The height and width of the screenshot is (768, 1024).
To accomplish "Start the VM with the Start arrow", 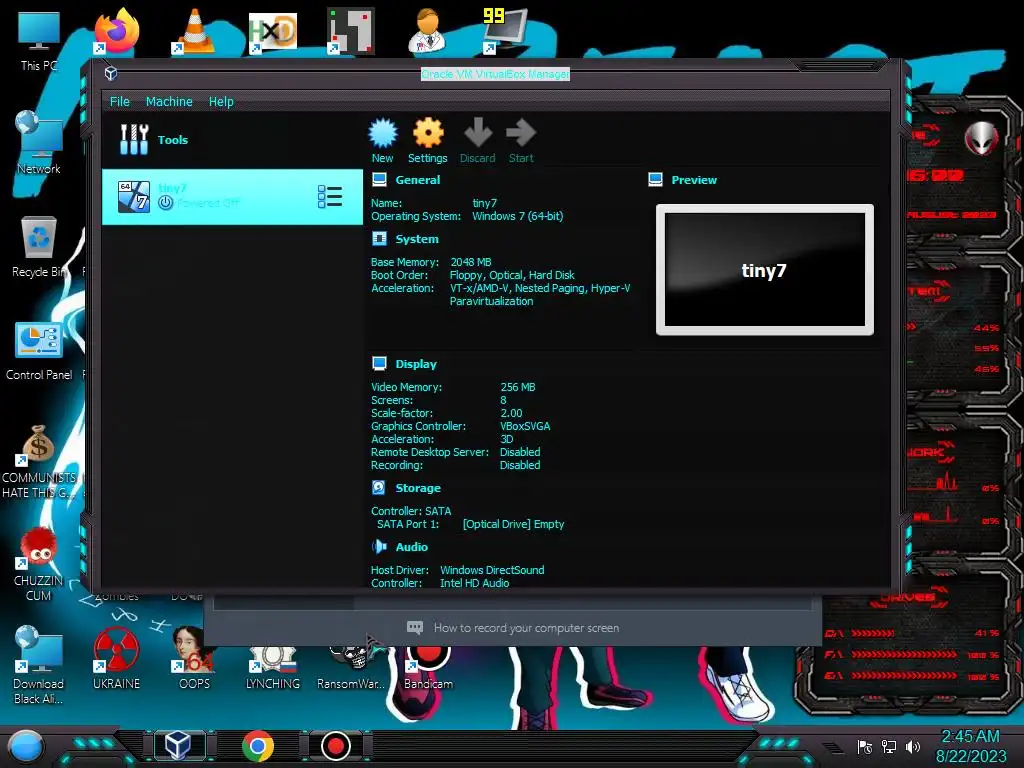I will click(521, 133).
